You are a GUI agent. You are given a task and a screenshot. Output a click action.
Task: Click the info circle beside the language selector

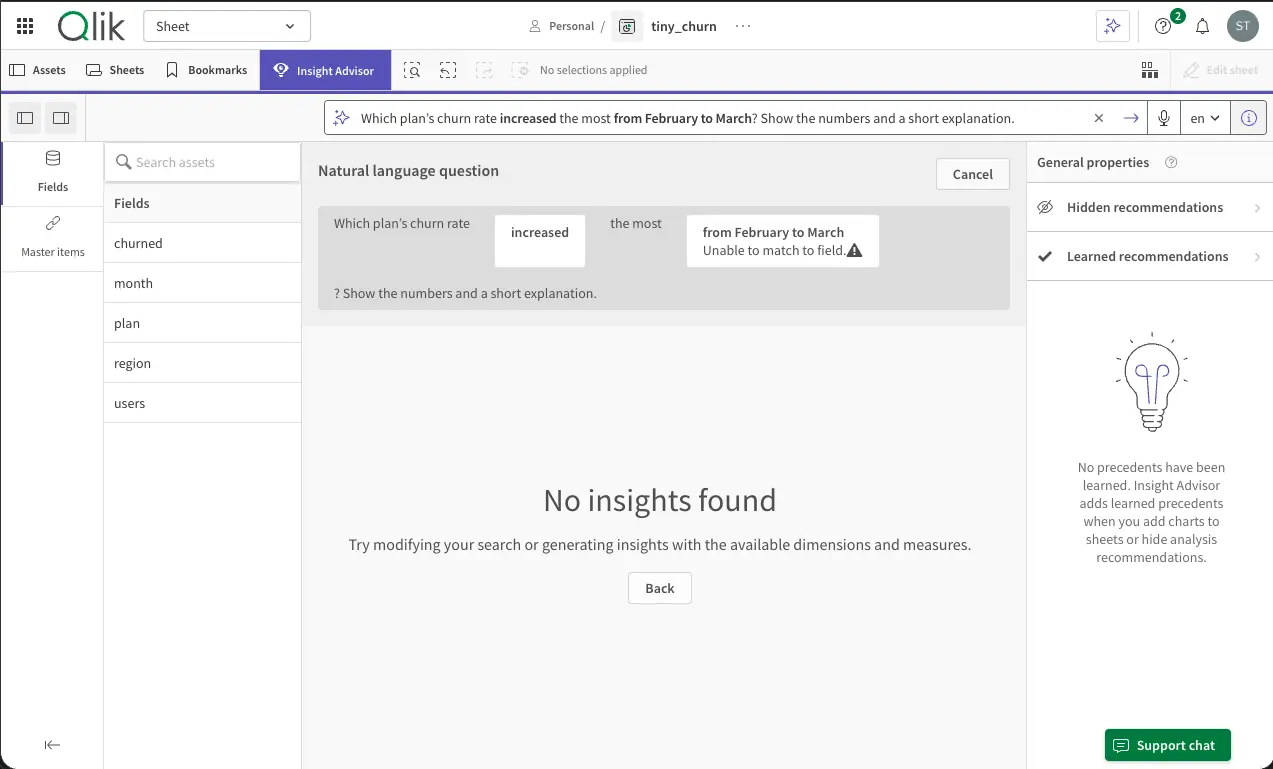click(x=1247, y=117)
